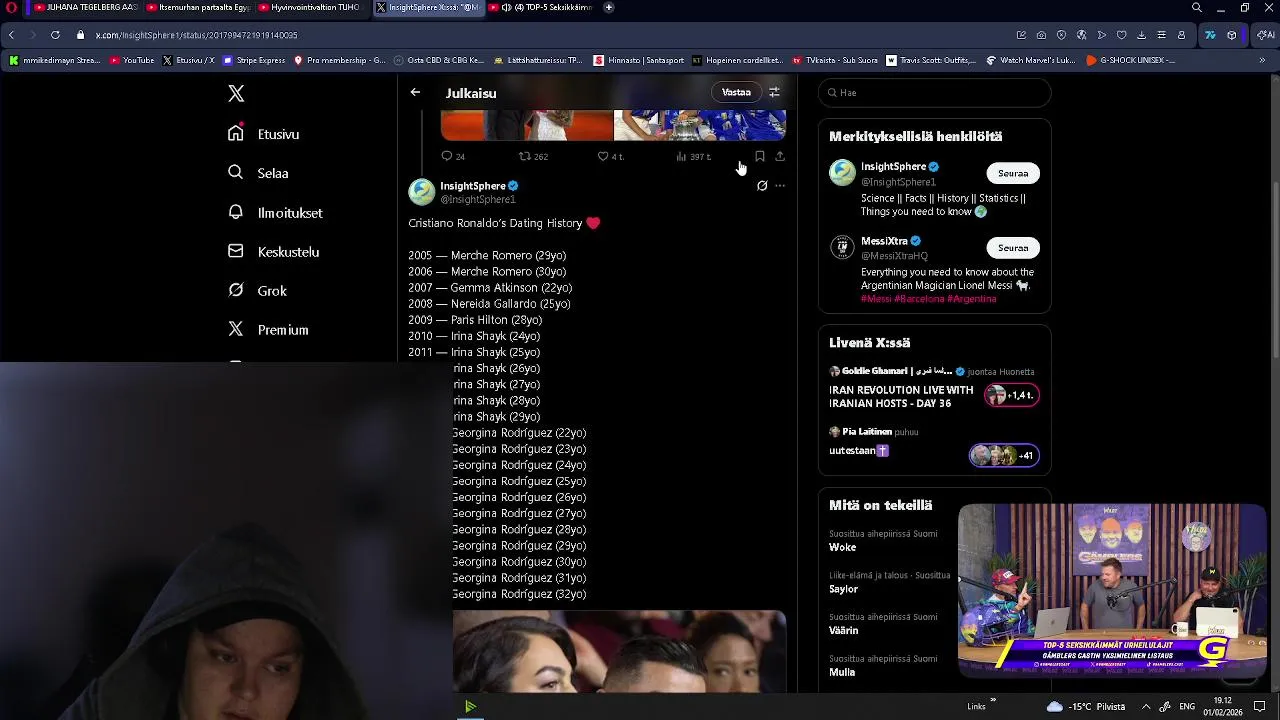
Task: Follow MessiXtra with the Seuraa button
Action: [1013, 248]
